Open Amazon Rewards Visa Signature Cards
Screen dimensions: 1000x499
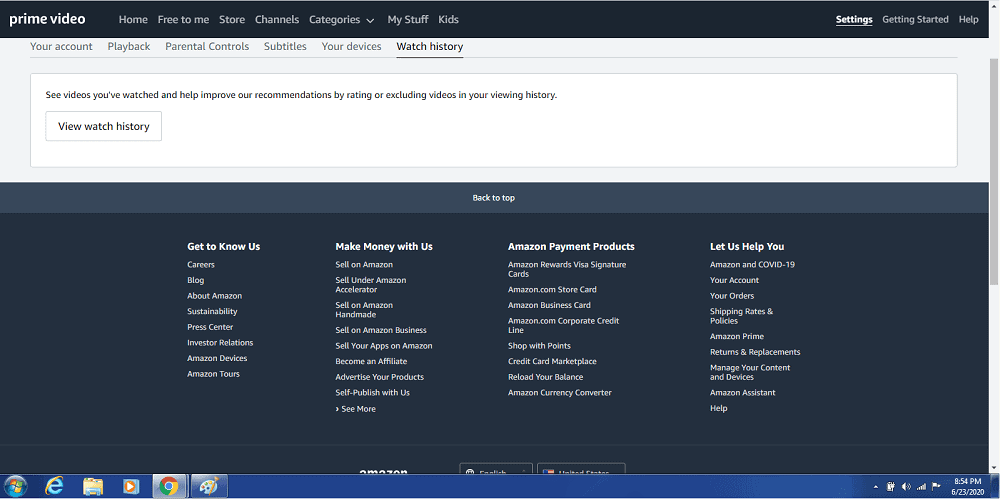pos(567,269)
